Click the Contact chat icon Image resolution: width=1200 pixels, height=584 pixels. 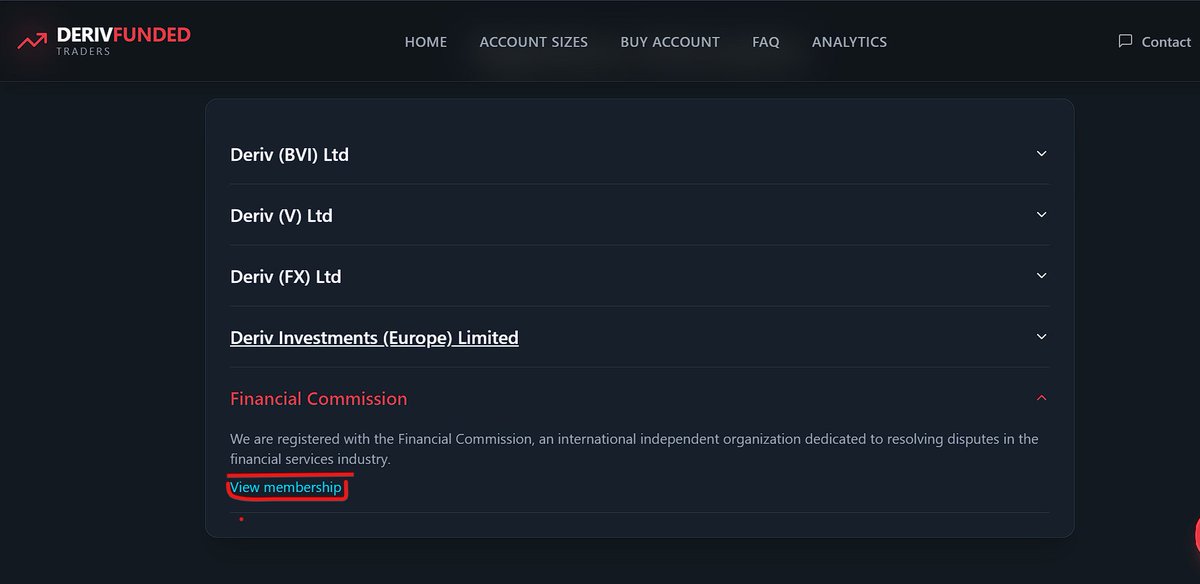(1125, 42)
